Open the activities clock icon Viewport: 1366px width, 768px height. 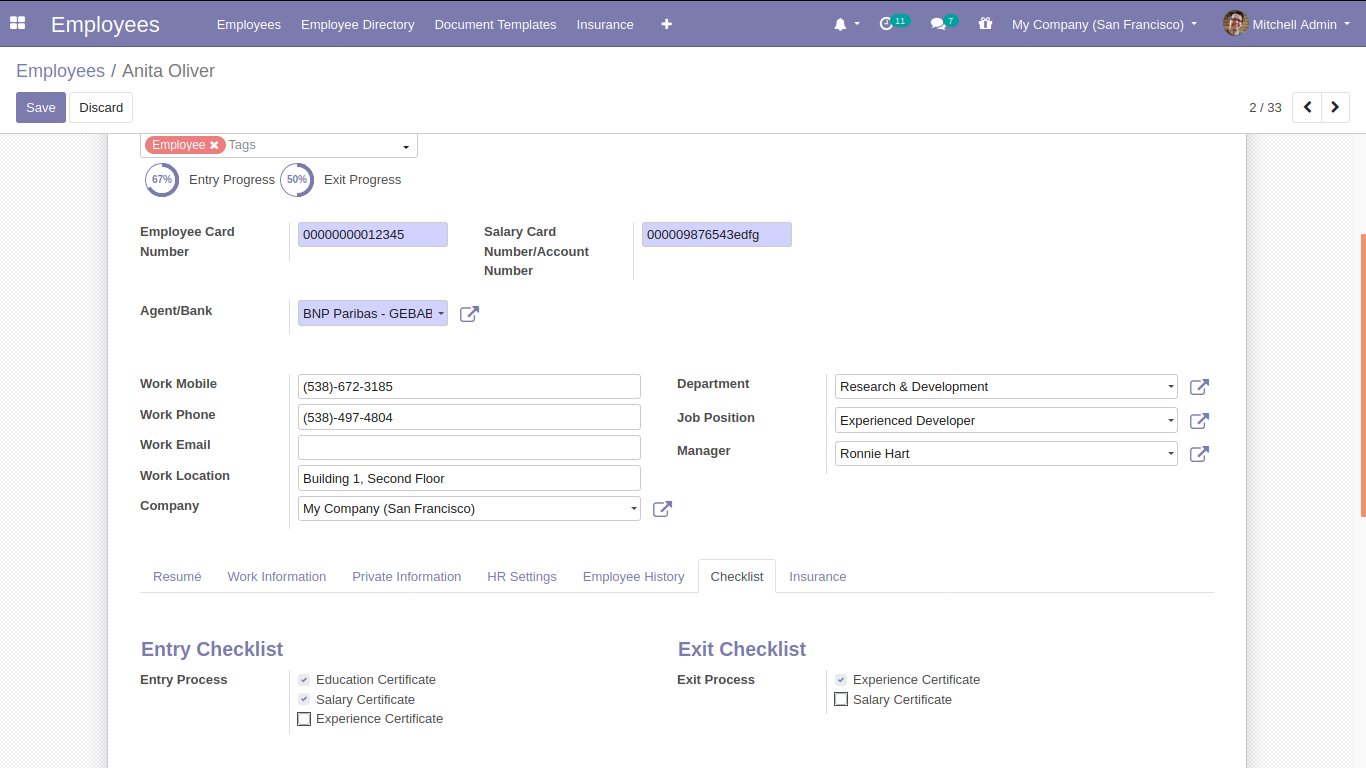(886, 24)
